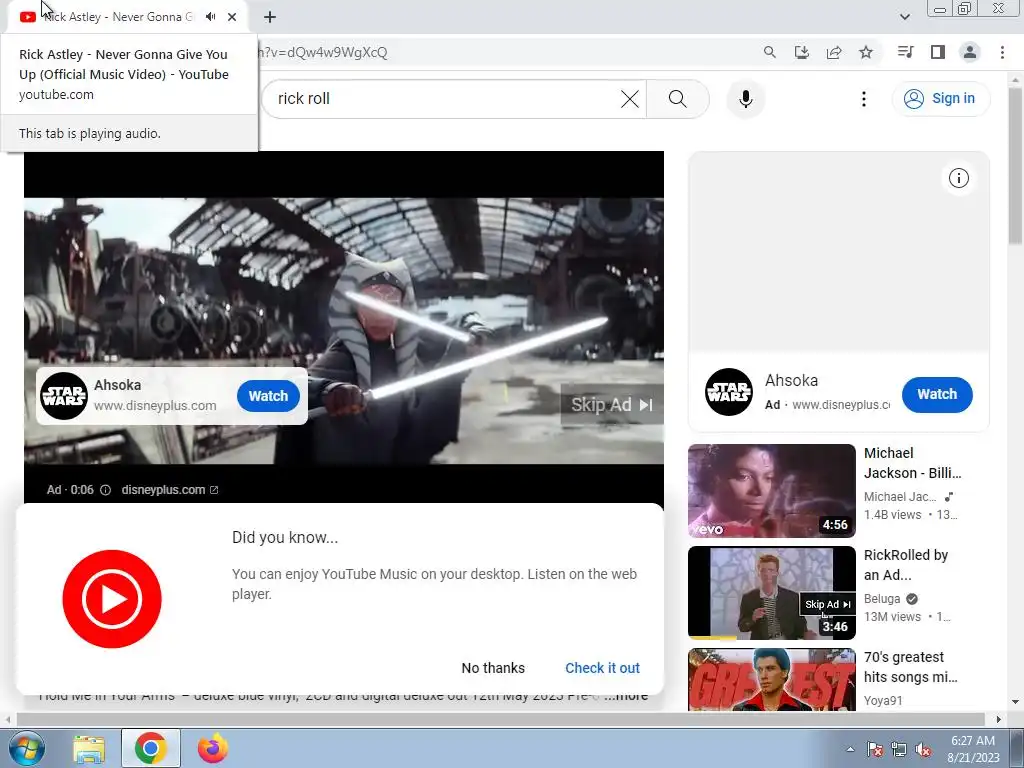Dismiss the YouTube Music prompt with No thanks

point(493,668)
